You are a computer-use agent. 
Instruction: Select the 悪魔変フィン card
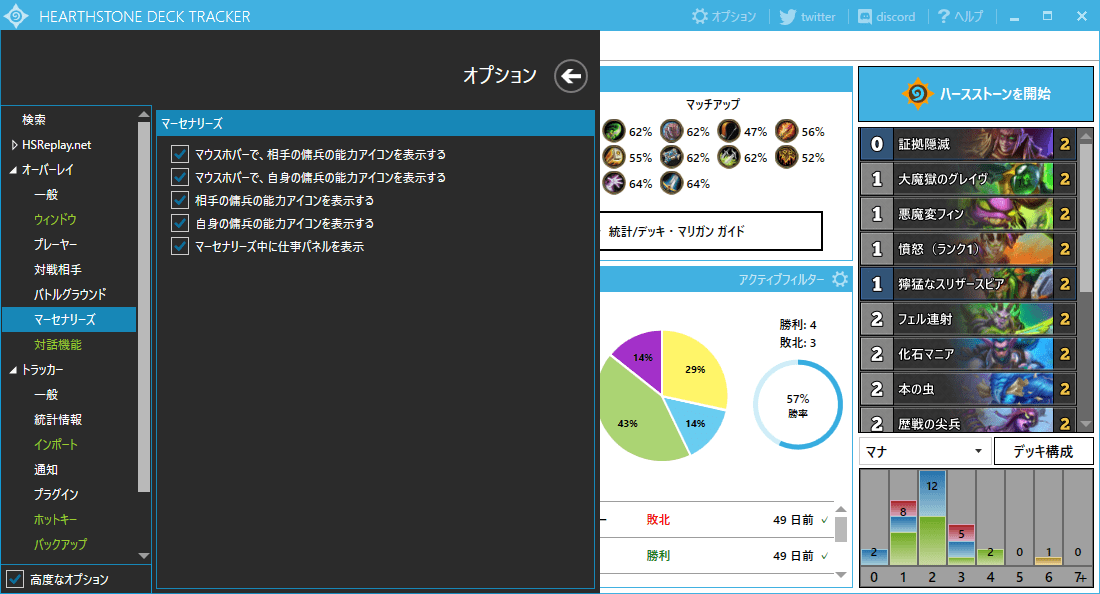coord(968,214)
